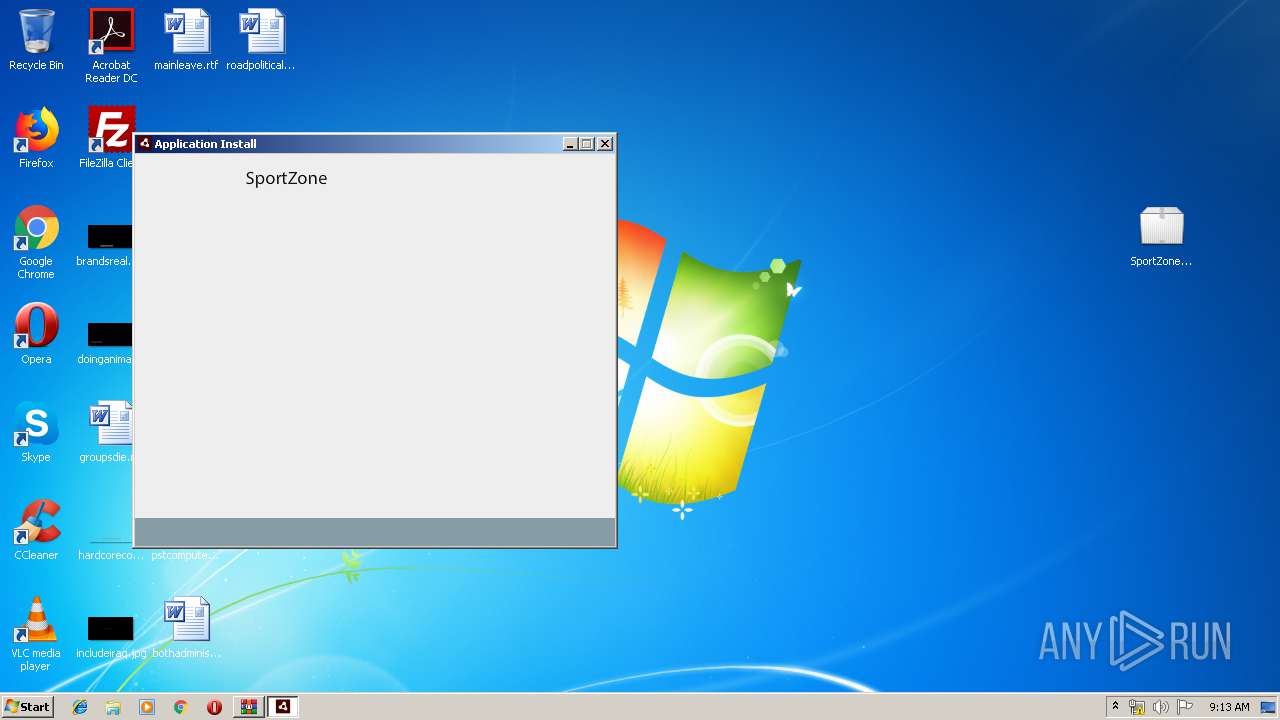Open Opera from the taskbar

[214, 707]
